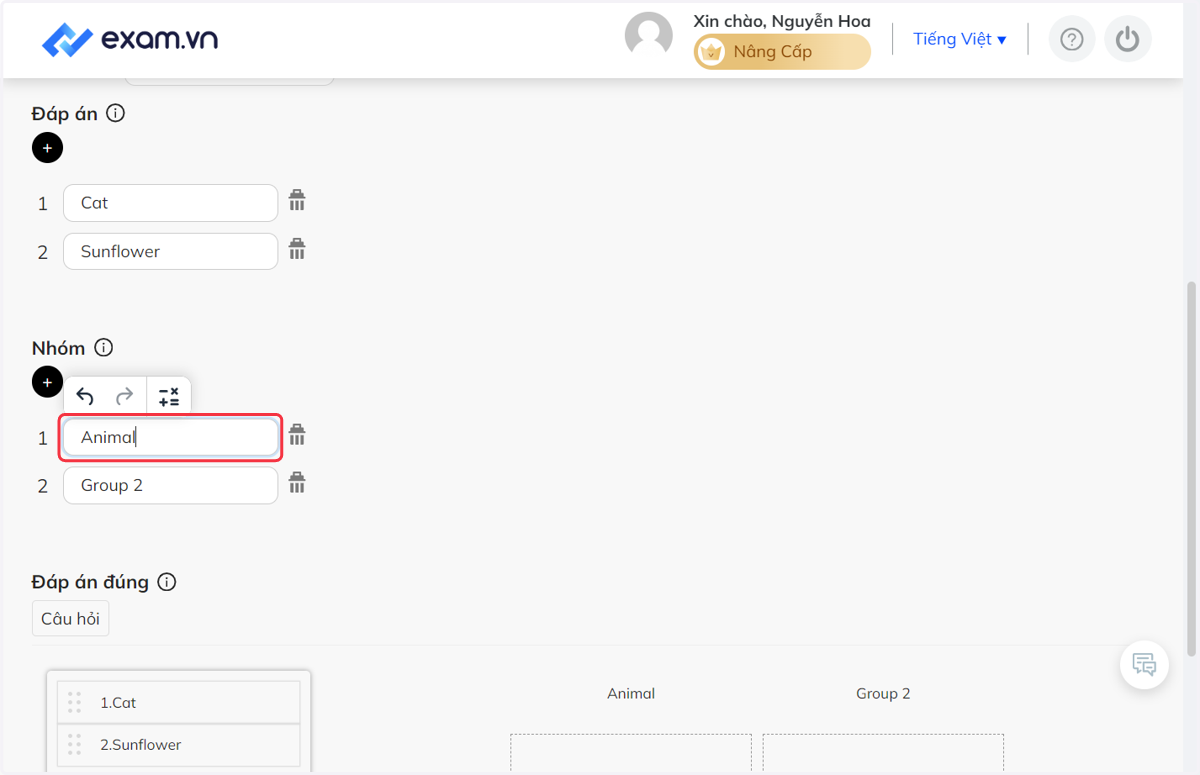1200x775 pixels.
Task: Edit the Cat answer field
Action: (x=170, y=203)
